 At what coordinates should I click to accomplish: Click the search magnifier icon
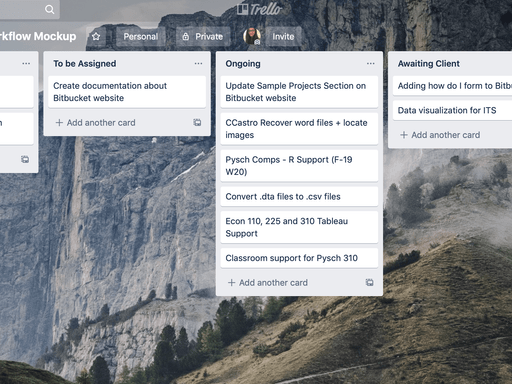pos(49,9)
